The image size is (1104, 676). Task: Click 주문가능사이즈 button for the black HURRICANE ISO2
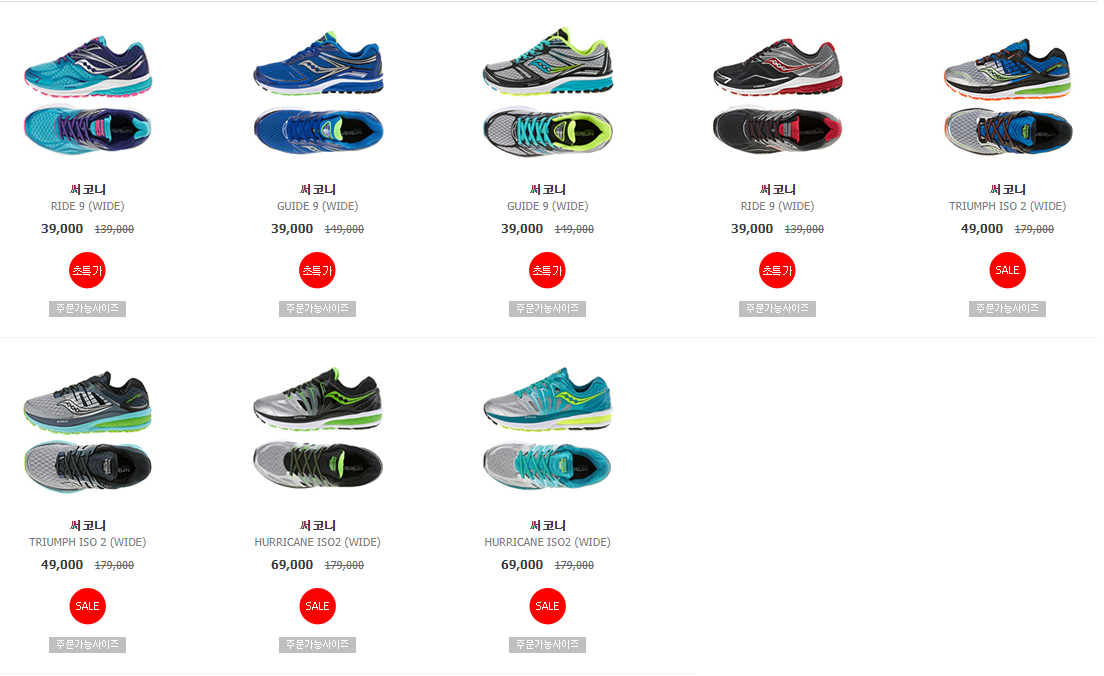317,644
